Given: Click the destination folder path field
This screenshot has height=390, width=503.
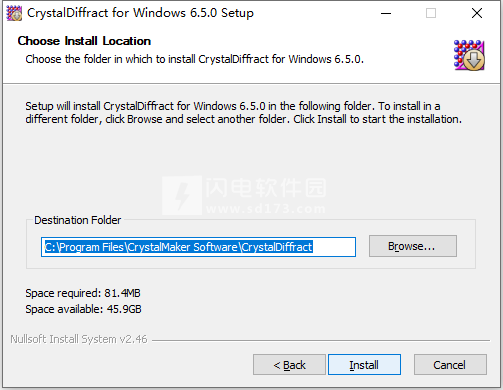Looking at the screenshot, I should pos(198,247).
